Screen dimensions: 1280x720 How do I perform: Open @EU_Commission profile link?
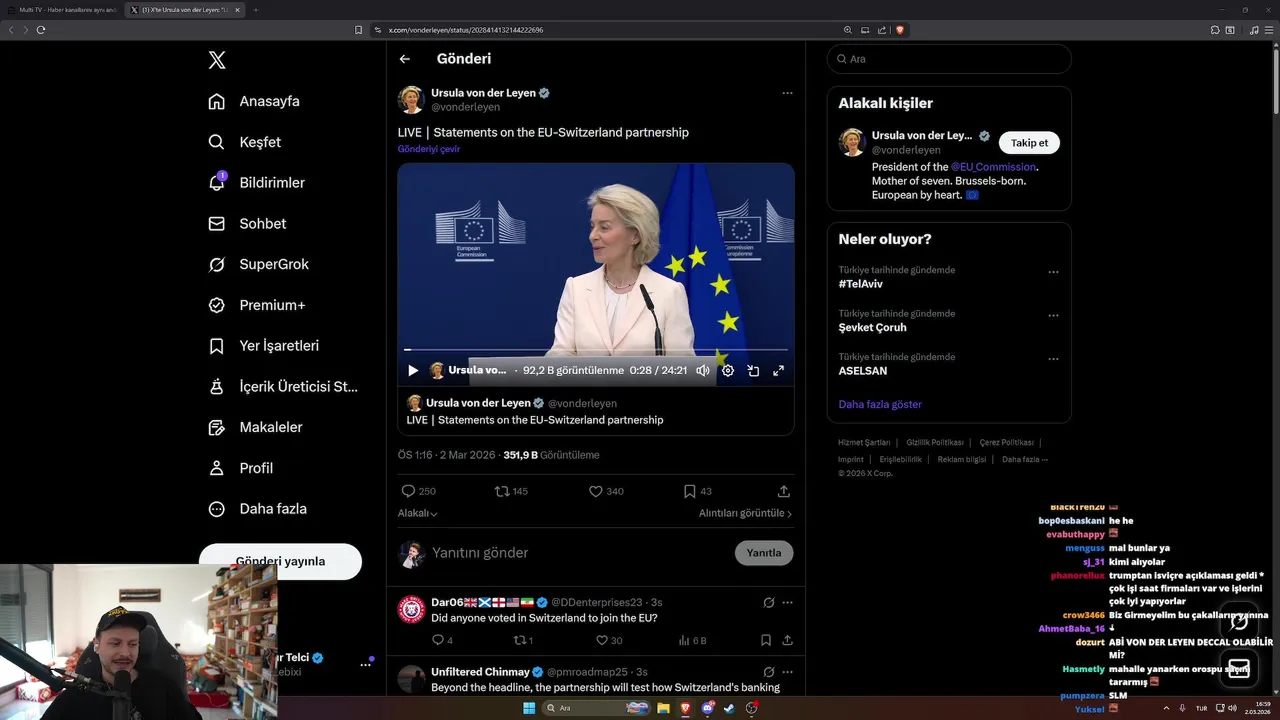[x=993, y=167]
